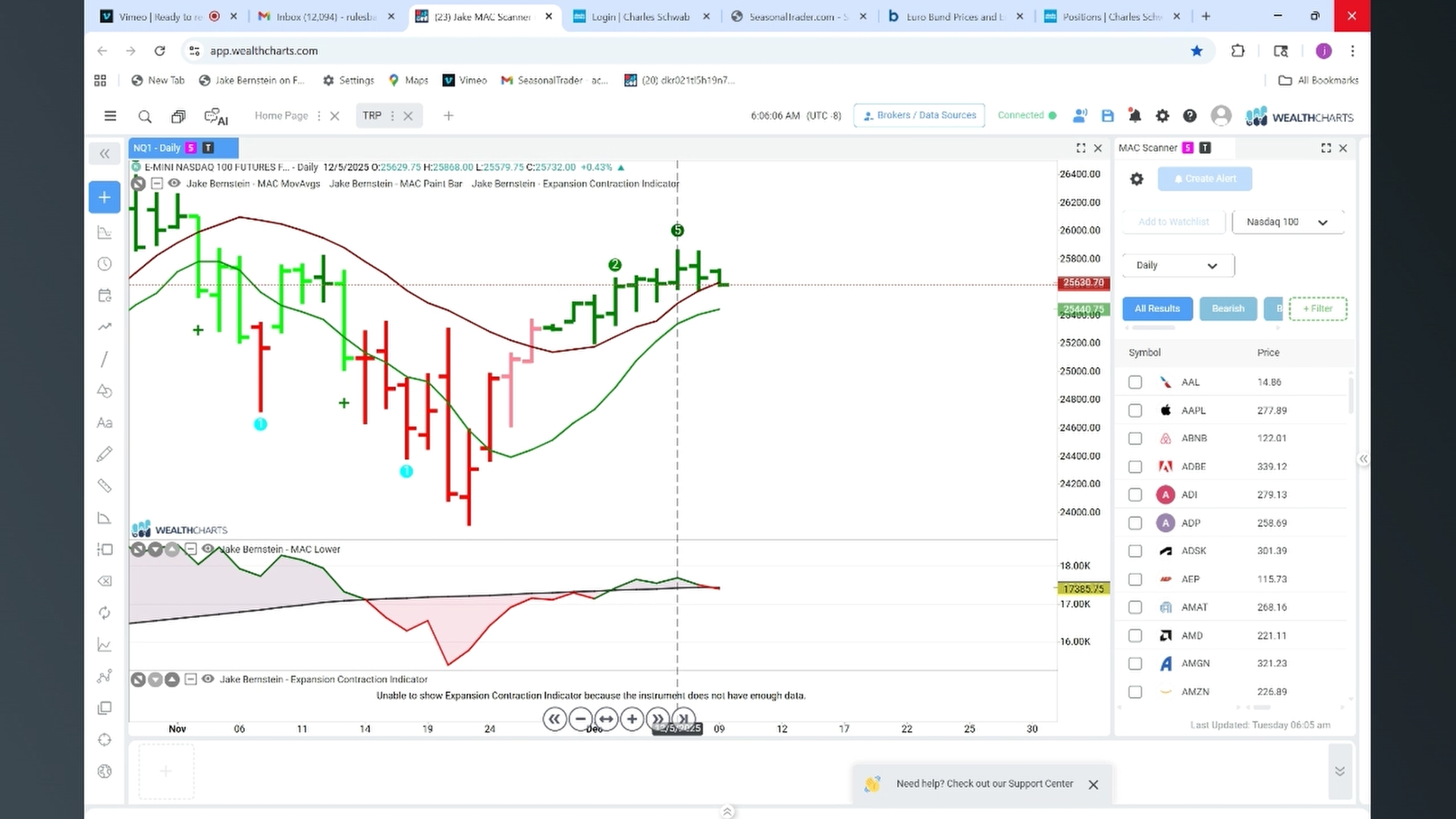Screen dimensions: 1456x819
Task: Toggle visibility eye for MAC MovAvgs indicator
Action: 174,184
